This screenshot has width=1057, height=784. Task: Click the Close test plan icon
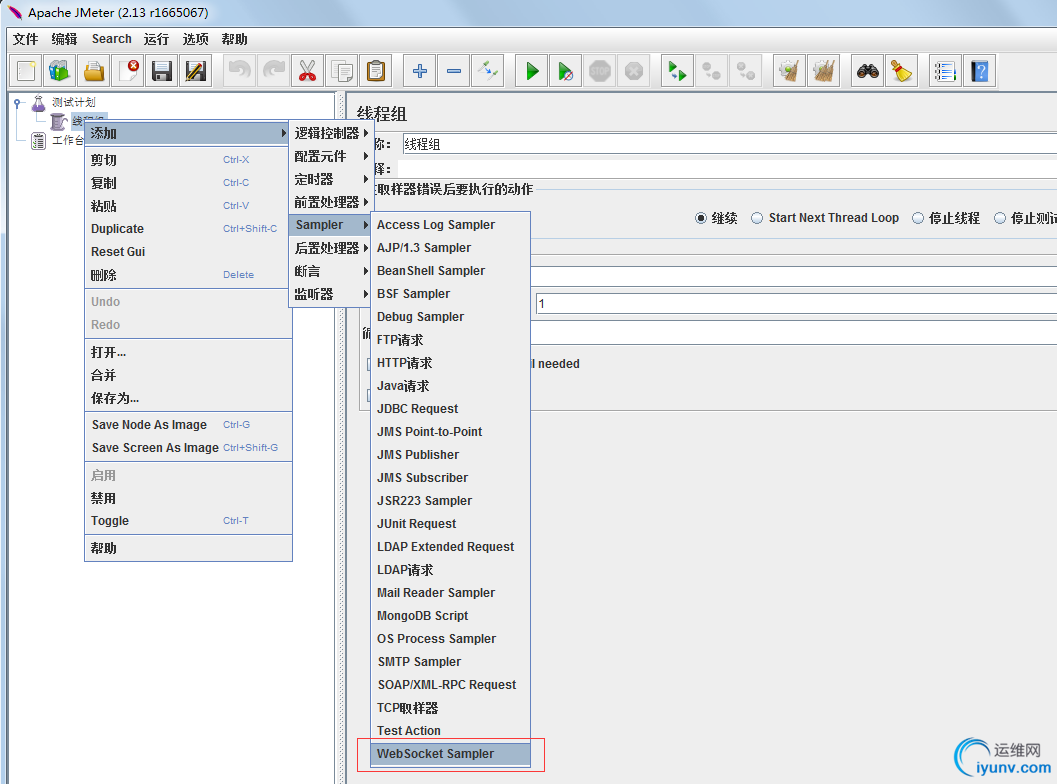click(128, 71)
